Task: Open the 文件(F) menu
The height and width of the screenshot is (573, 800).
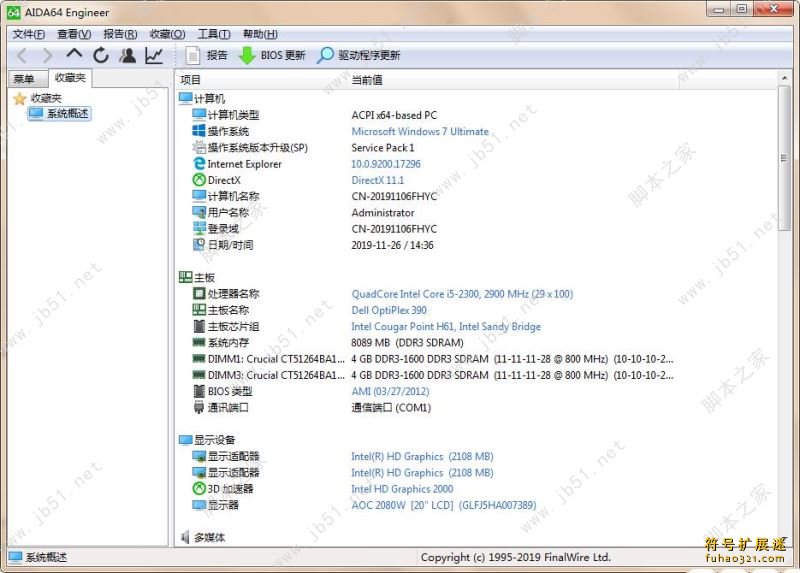Action: [x=29, y=34]
